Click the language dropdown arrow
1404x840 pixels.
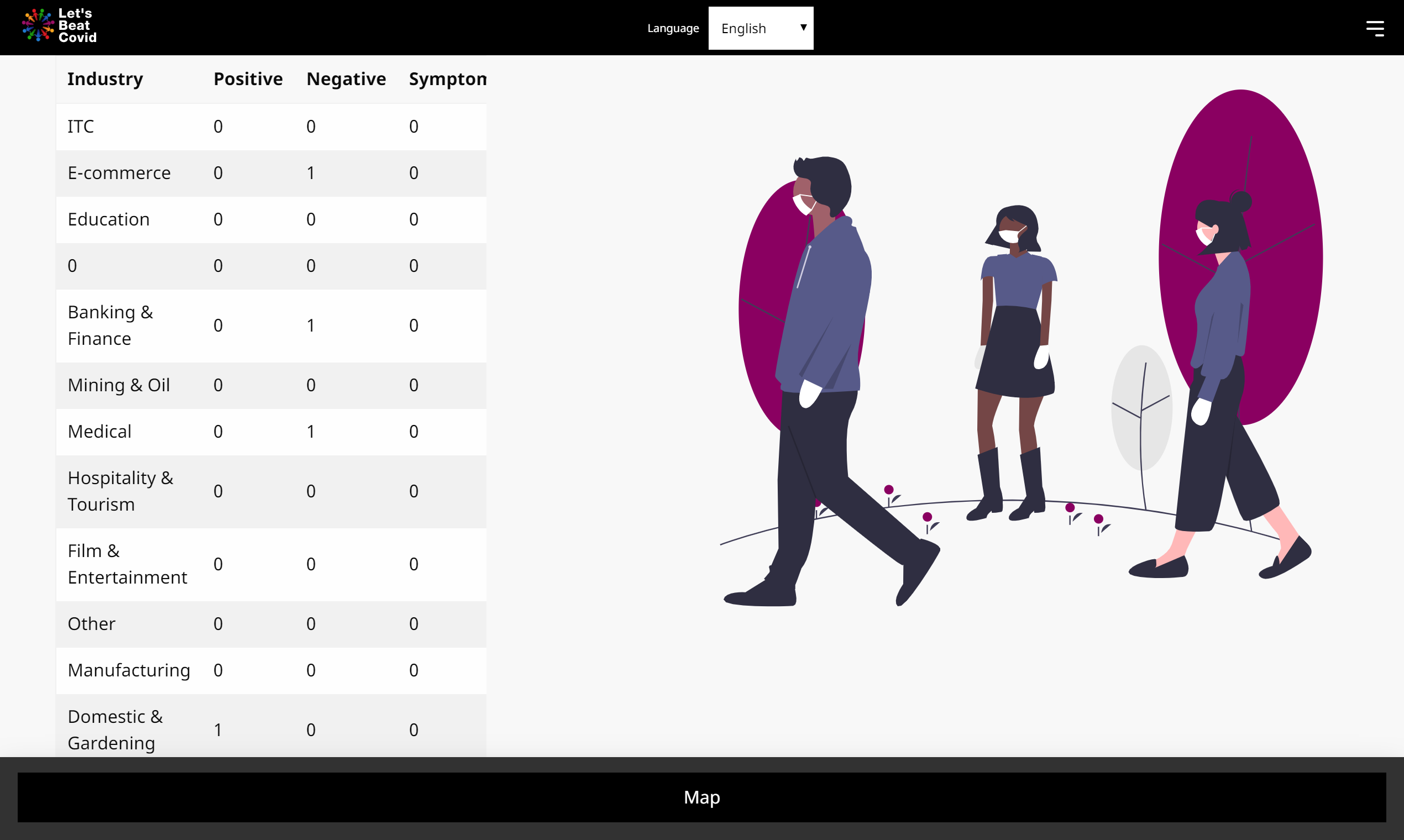tap(803, 28)
